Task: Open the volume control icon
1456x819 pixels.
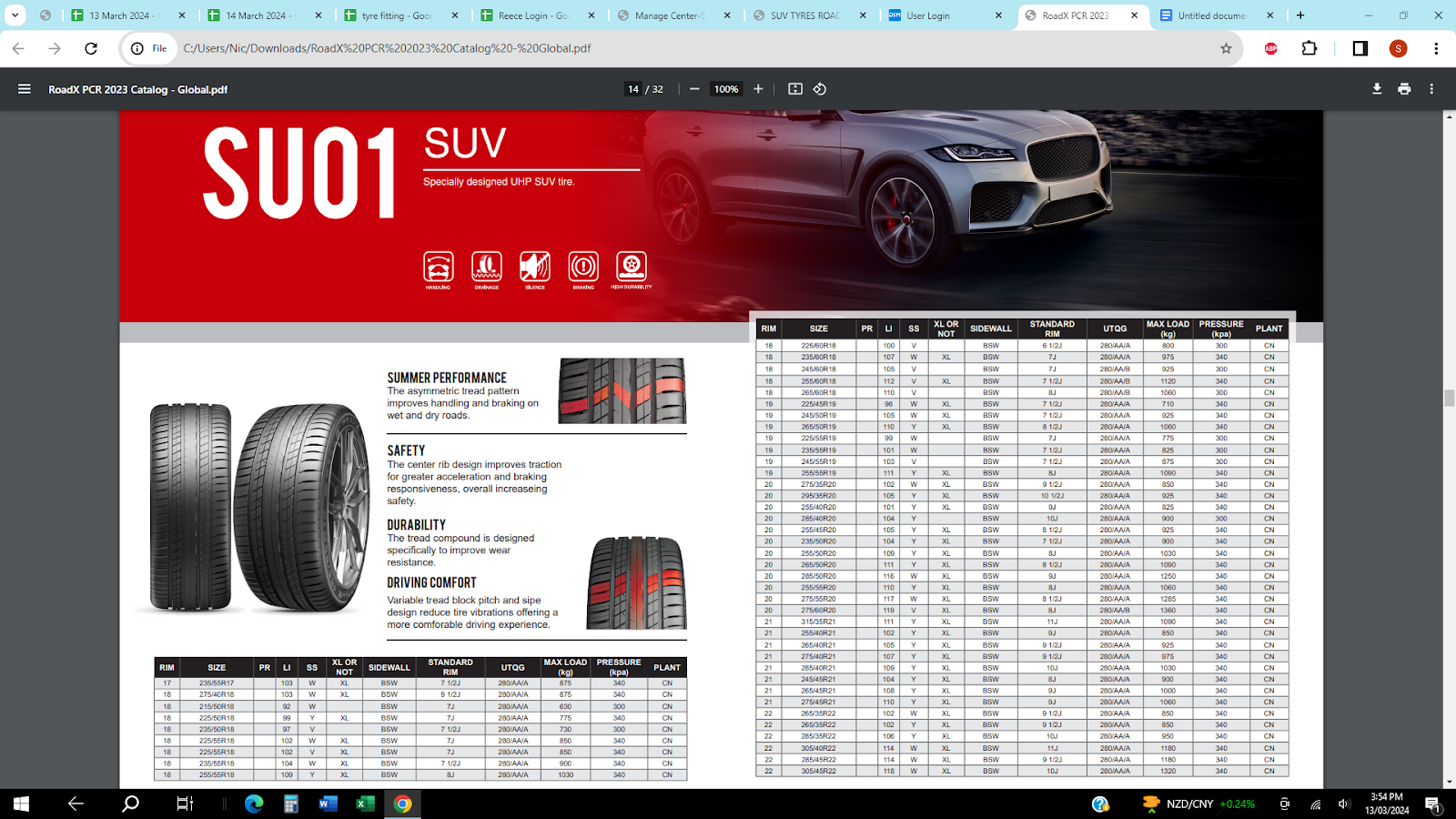Action: pyautogui.click(x=1344, y=804)
